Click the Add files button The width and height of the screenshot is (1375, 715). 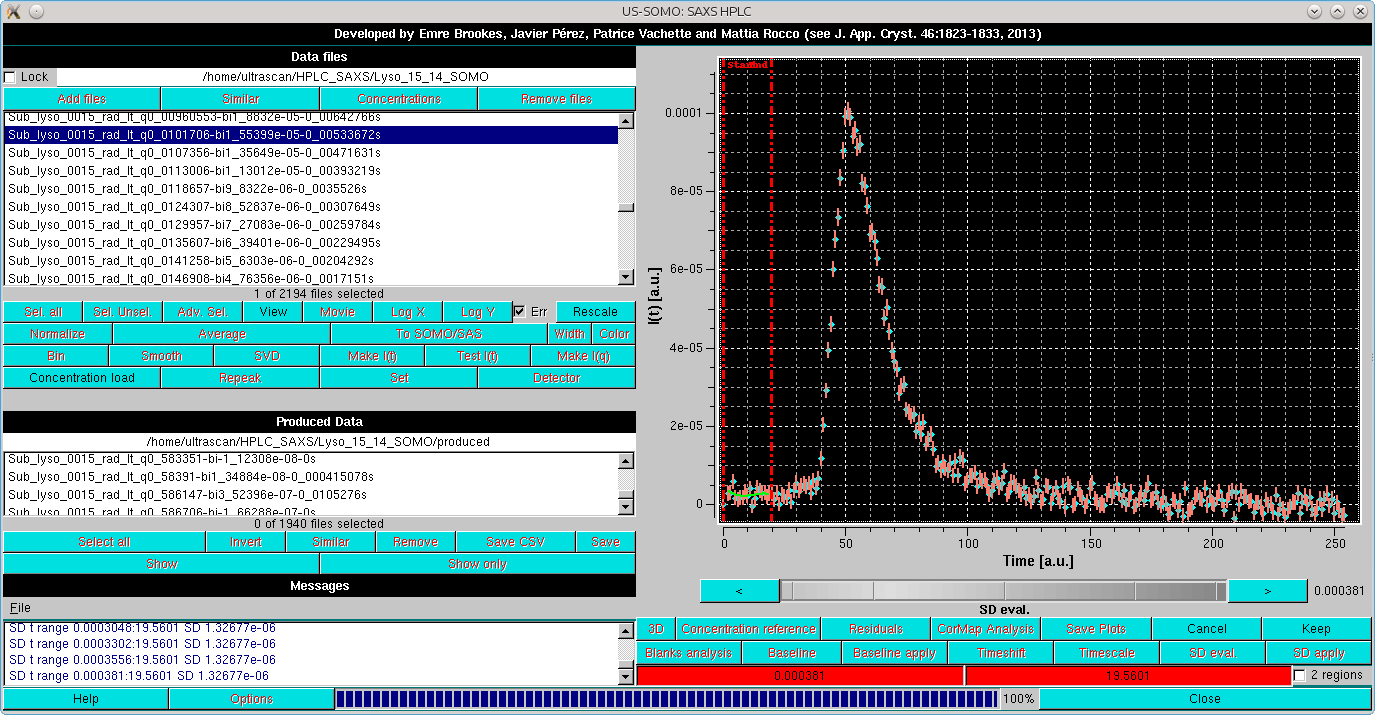tap(82, 99)
